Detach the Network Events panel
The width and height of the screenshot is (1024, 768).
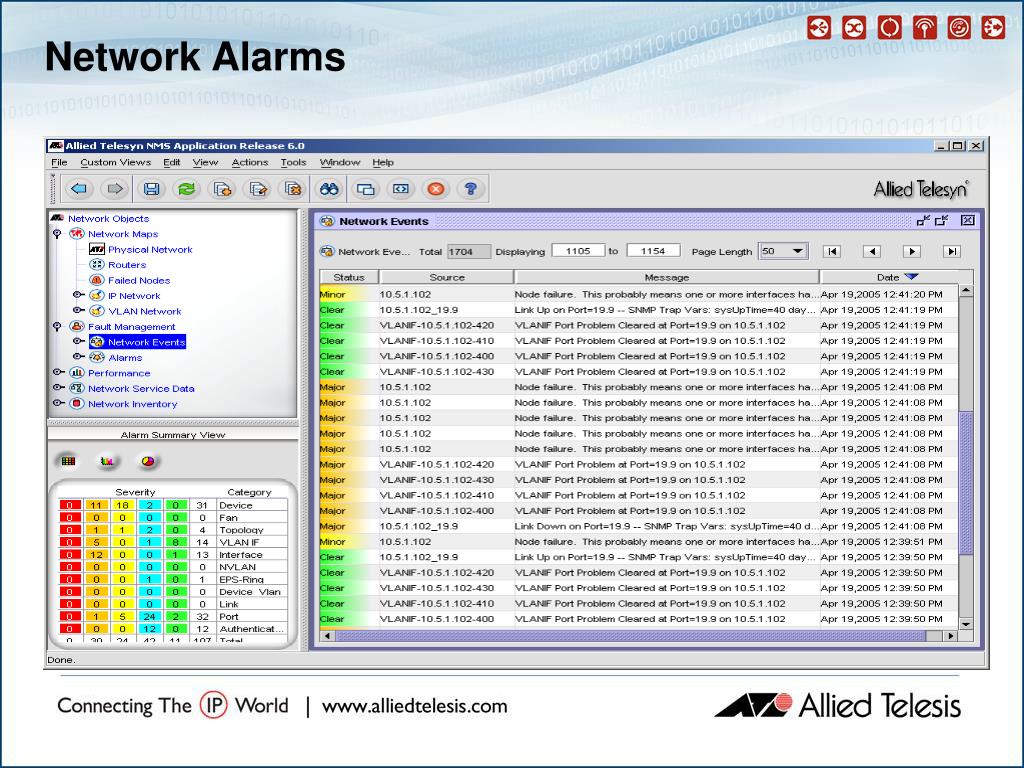923,221
